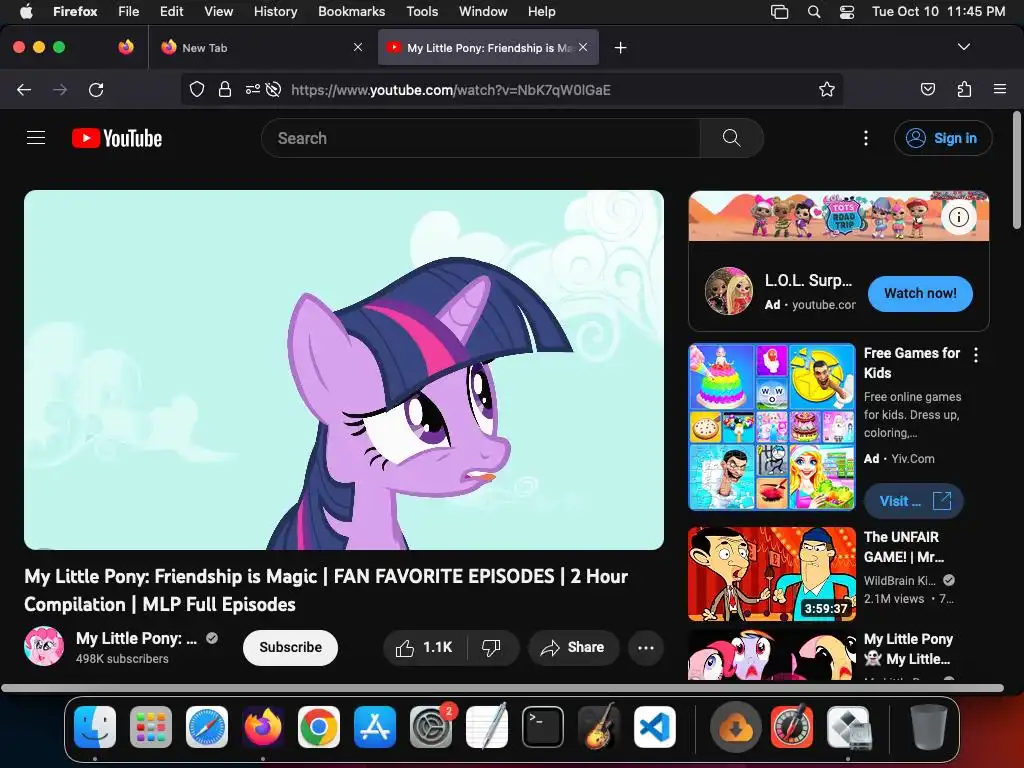Click the page vertical scrollbar
The image size is (1024, 768).
tap(1016, 170)
